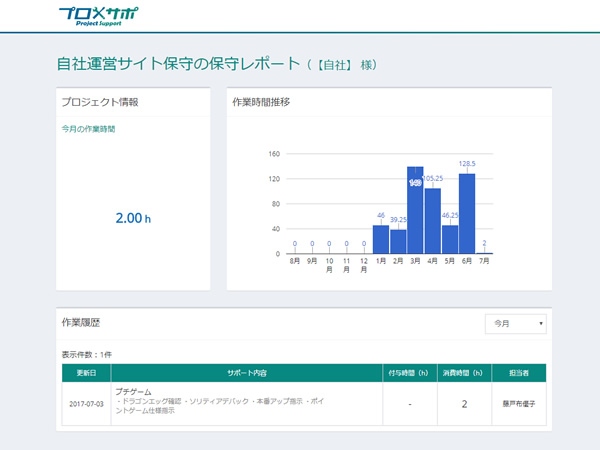Click the 今月の作業時間 label
The image size is (600, 450).
pos(88,129)
